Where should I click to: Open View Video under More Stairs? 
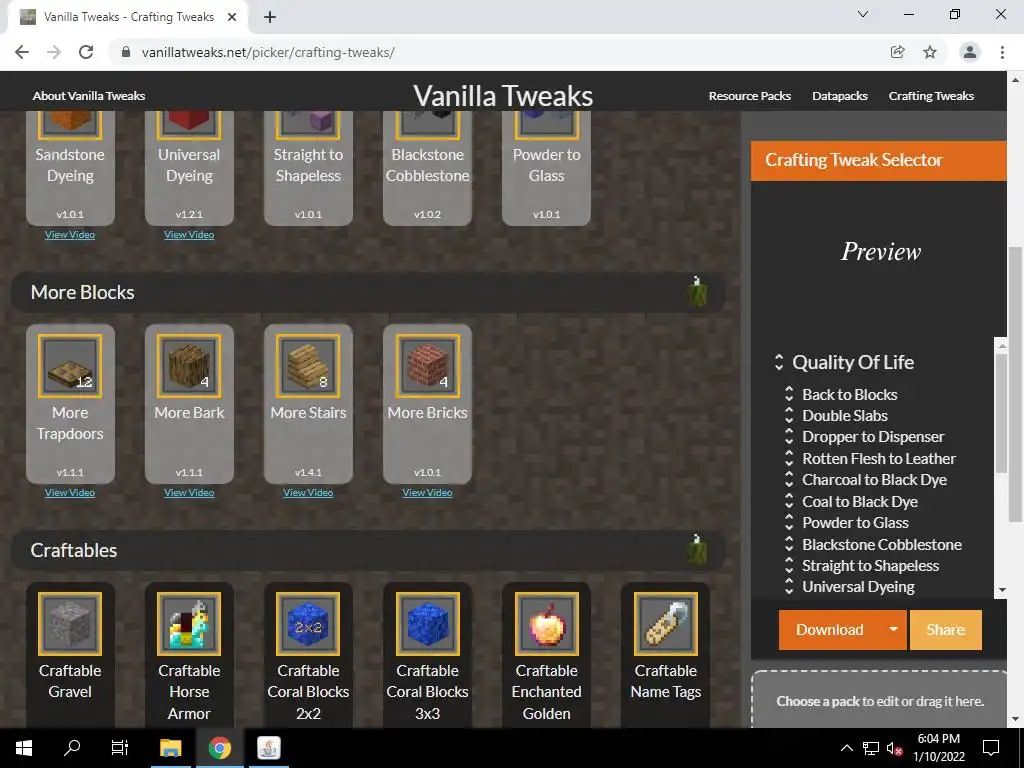tap(308, 492)
